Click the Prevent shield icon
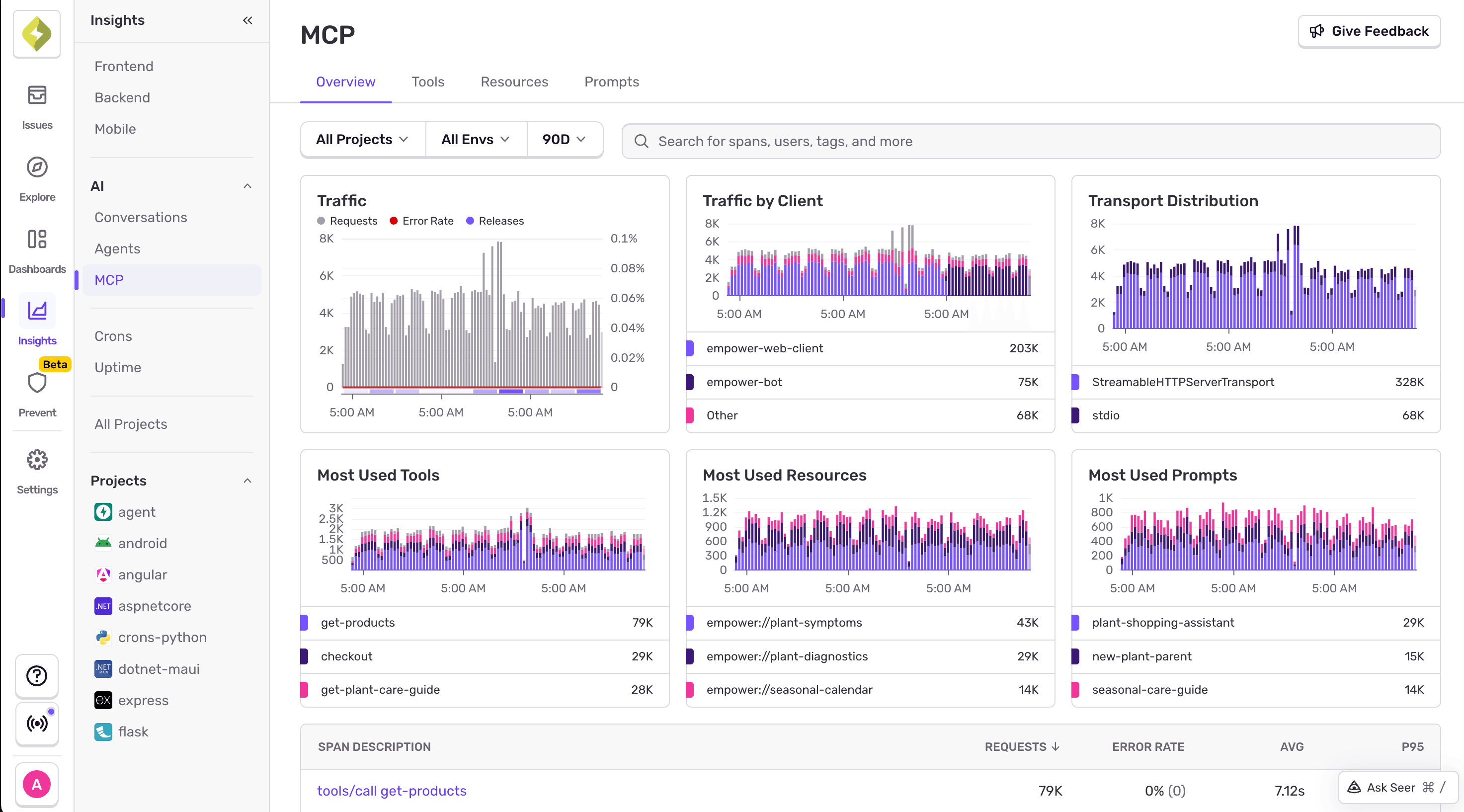1464x812 pixels. tap(36, 383)
